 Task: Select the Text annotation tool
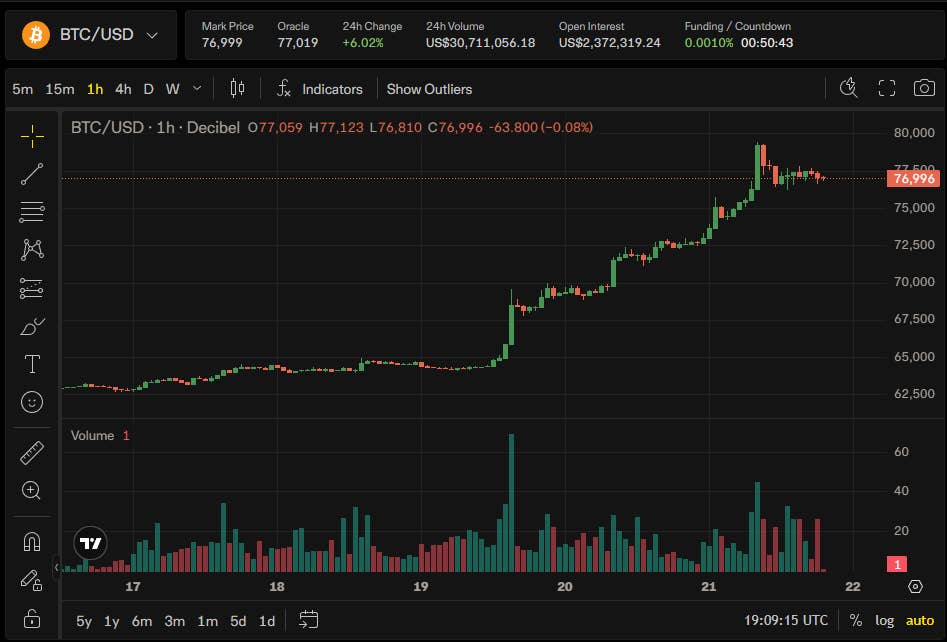(32, 364)
